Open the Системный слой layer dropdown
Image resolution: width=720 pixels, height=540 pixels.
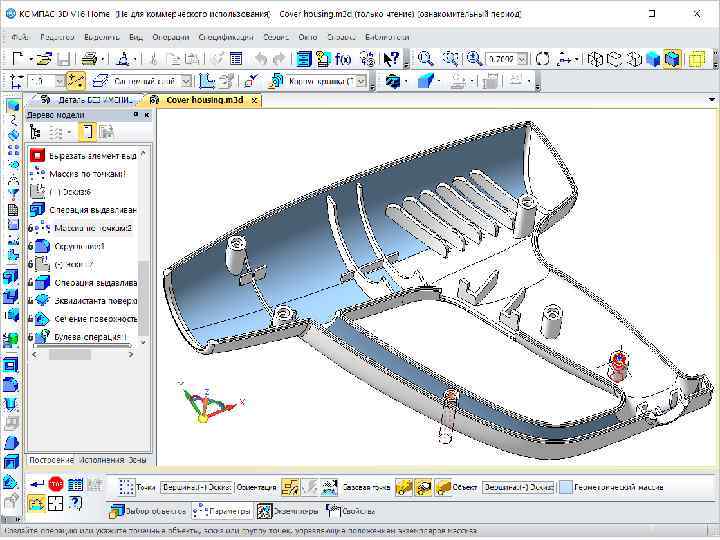point(186,82)
